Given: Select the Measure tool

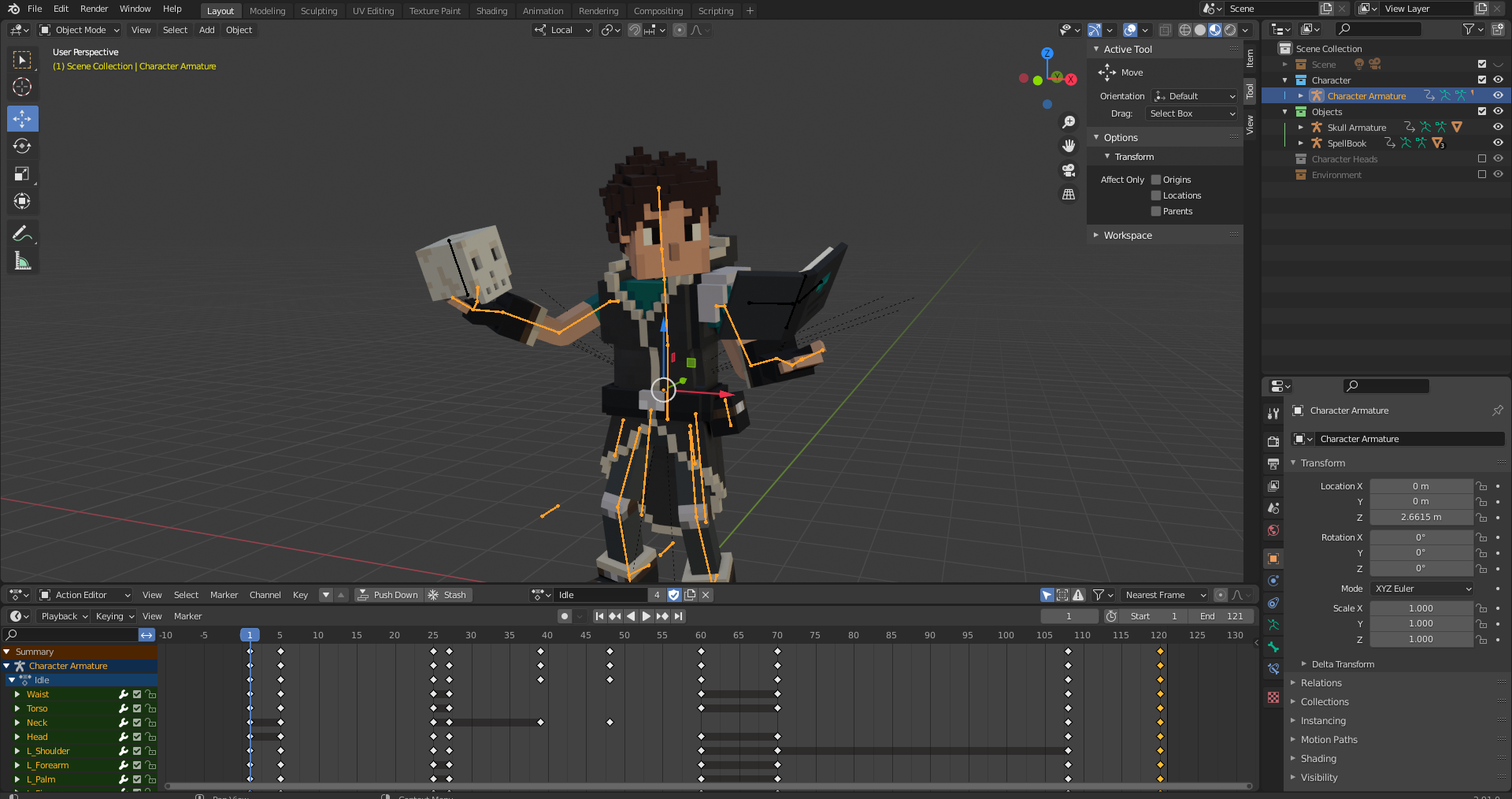Looking at the screenshot, I should click(23, 261).
